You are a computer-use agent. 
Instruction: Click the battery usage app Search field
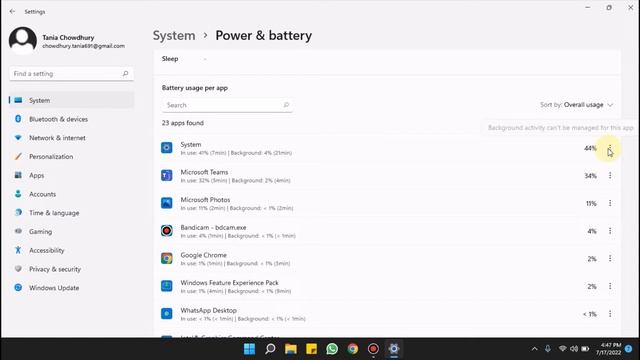pos(227,105)
